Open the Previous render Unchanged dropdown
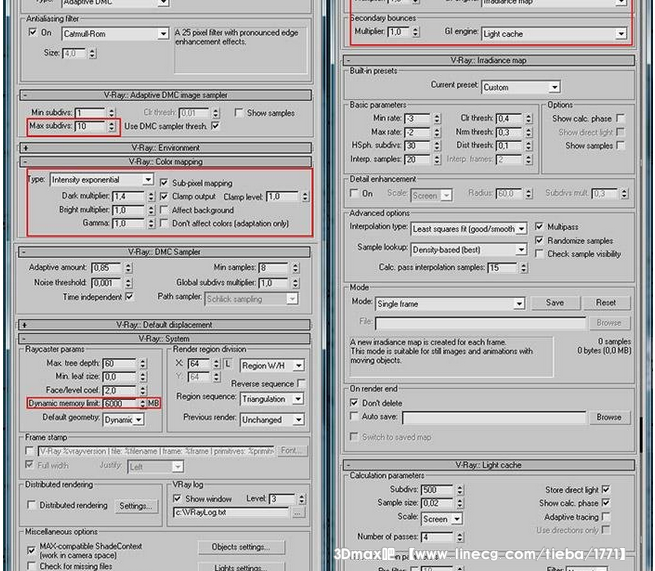The height and width of the screenshot is (571, 655). [x=272, y=419]
